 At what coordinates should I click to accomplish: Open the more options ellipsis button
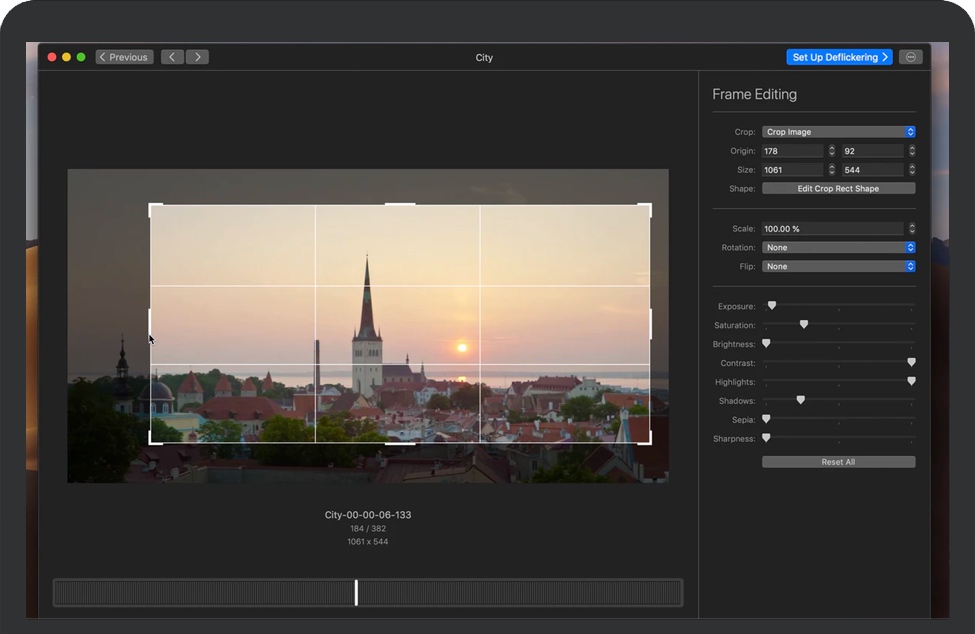coord(910,57)
